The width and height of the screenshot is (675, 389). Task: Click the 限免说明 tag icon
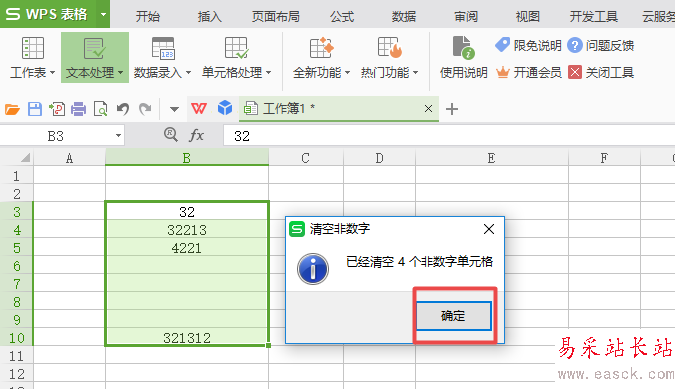point(502,45)
